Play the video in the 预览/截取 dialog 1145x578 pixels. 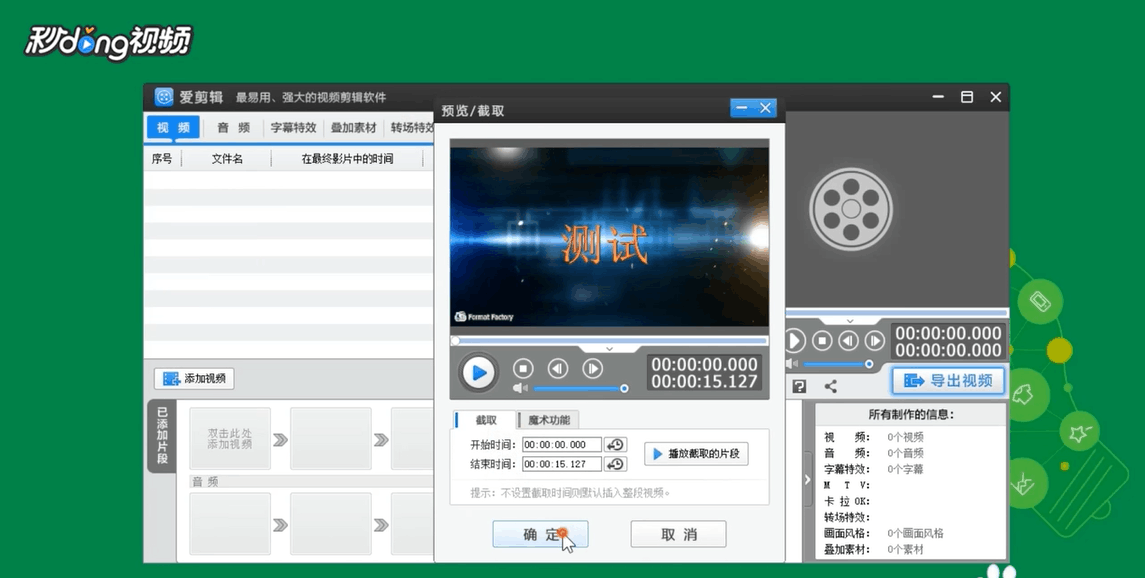point(478,372)
